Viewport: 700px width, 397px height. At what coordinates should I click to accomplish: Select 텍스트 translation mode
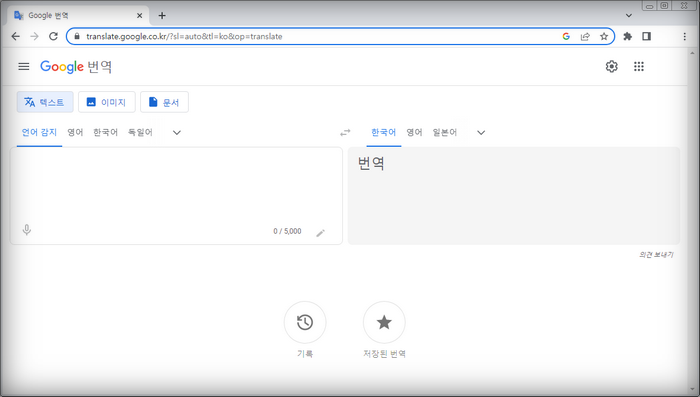click(45, 102)
